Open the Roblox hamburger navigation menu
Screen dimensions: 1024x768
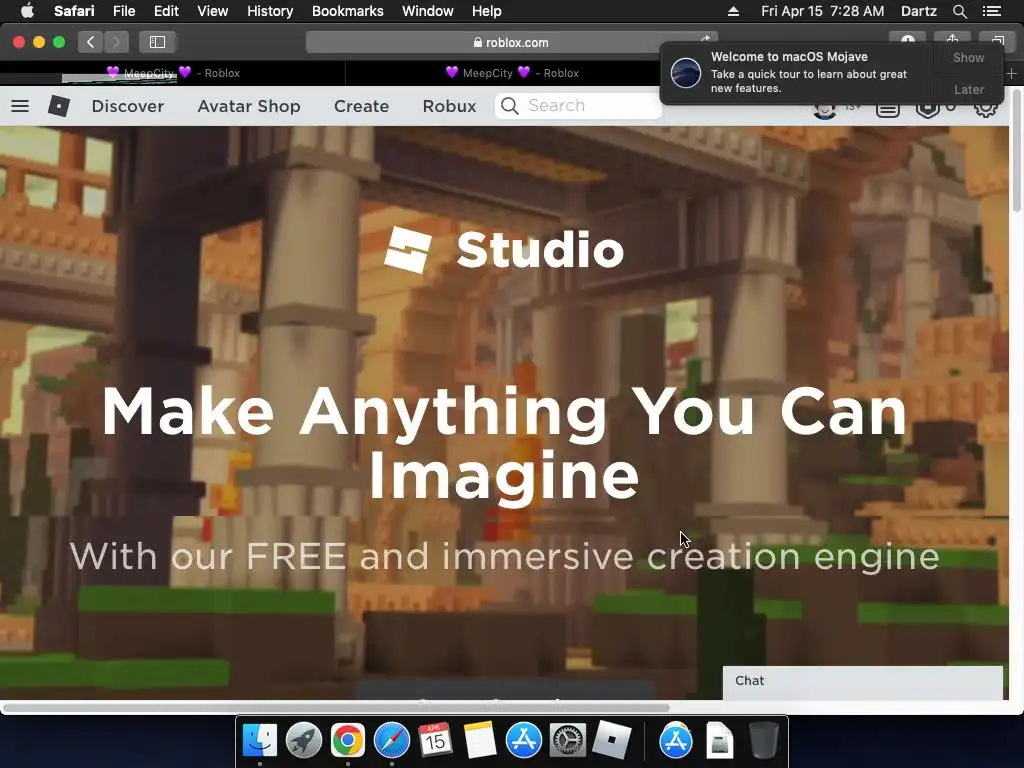20,106
